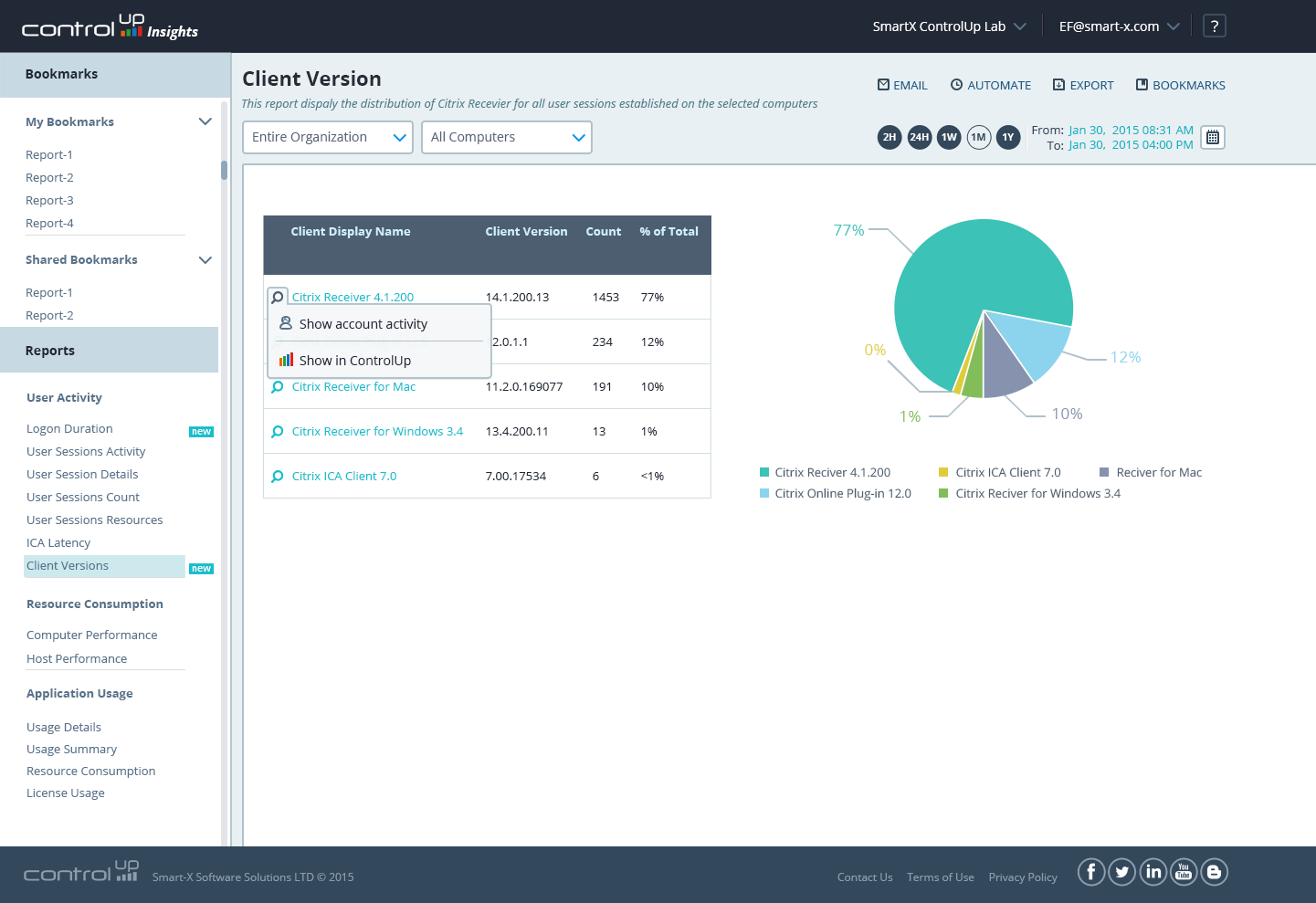Image resolution: width=1316 pixels, height=903 pixels.
Task: Open the EF@smart-x.com account menu
Action: (x=1120, y=26)
